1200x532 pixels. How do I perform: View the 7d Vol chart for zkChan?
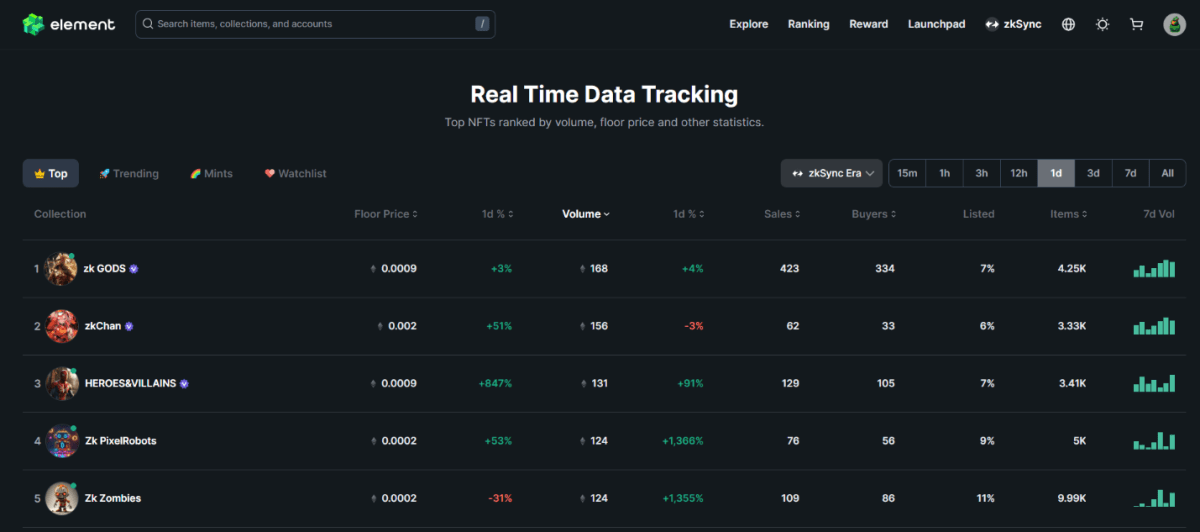pyautogui.click(x=1153, y=326)
